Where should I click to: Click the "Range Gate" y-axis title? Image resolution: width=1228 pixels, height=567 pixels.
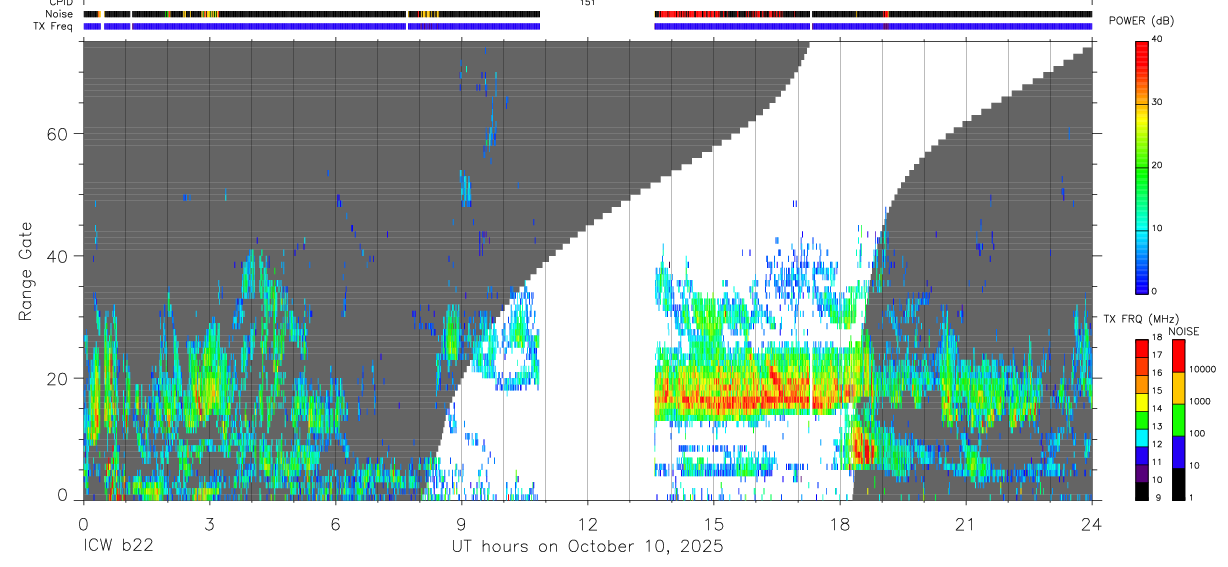26,272
